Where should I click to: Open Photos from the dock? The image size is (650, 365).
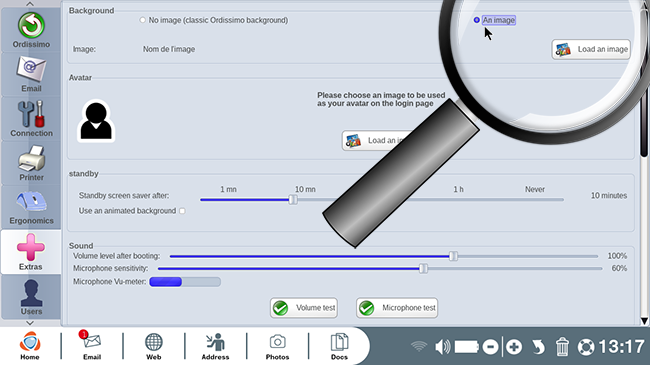tap(277, 346)
